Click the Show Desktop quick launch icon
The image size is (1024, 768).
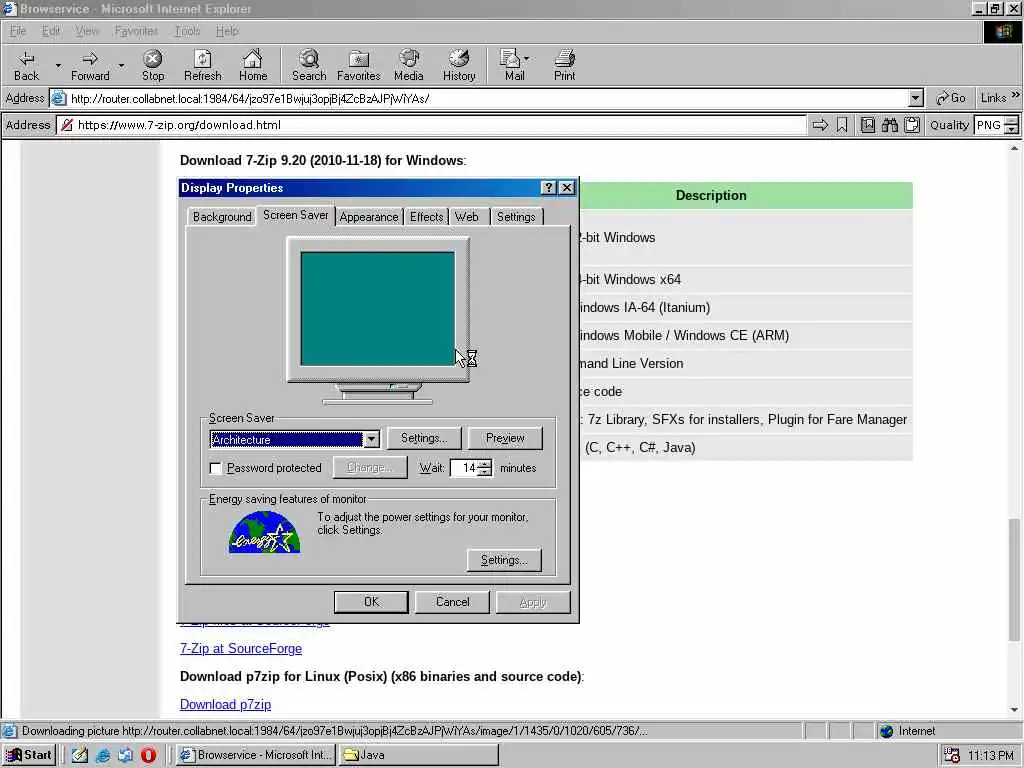80,755
